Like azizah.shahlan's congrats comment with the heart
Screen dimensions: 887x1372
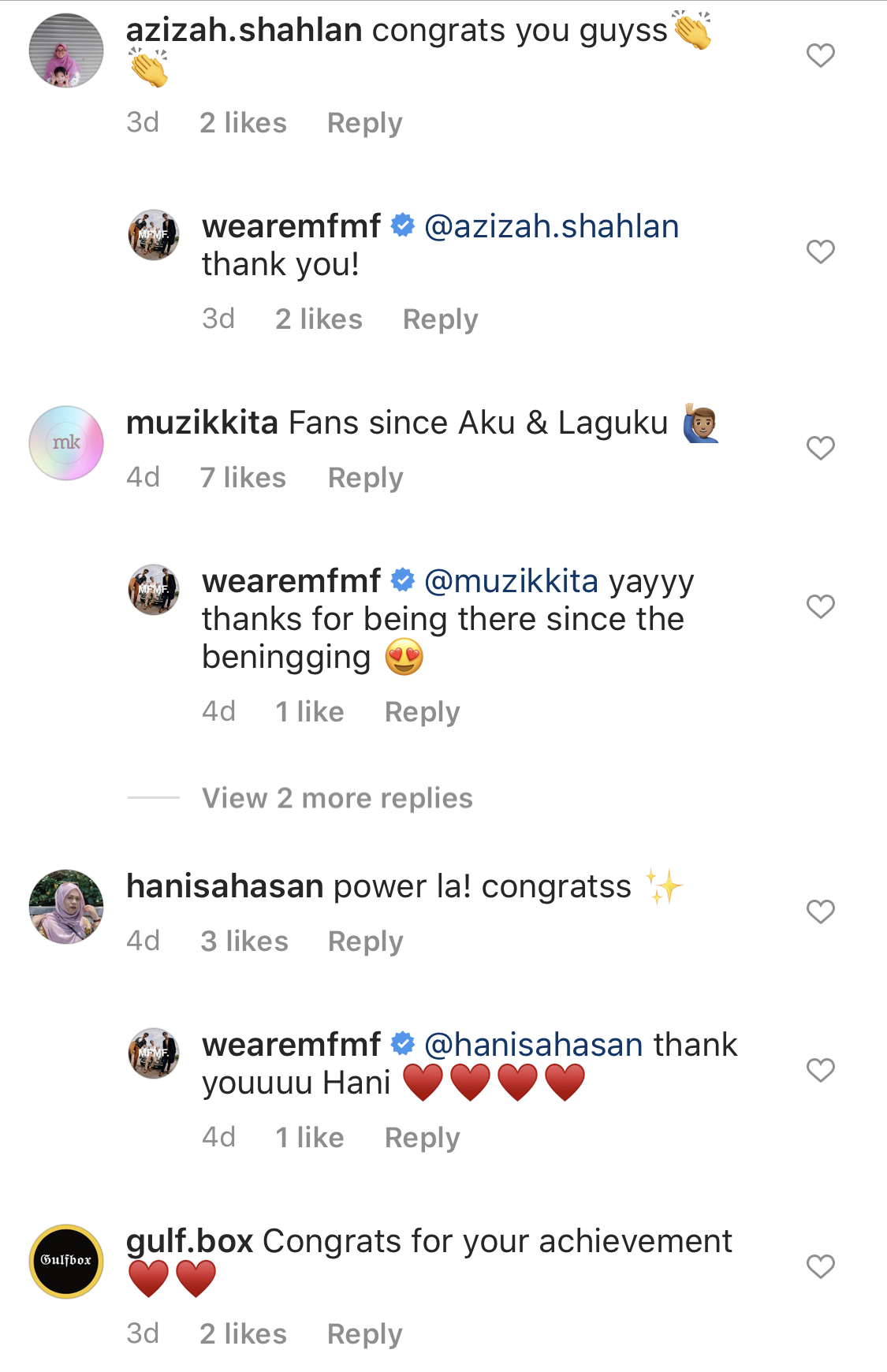coord(820,55)
